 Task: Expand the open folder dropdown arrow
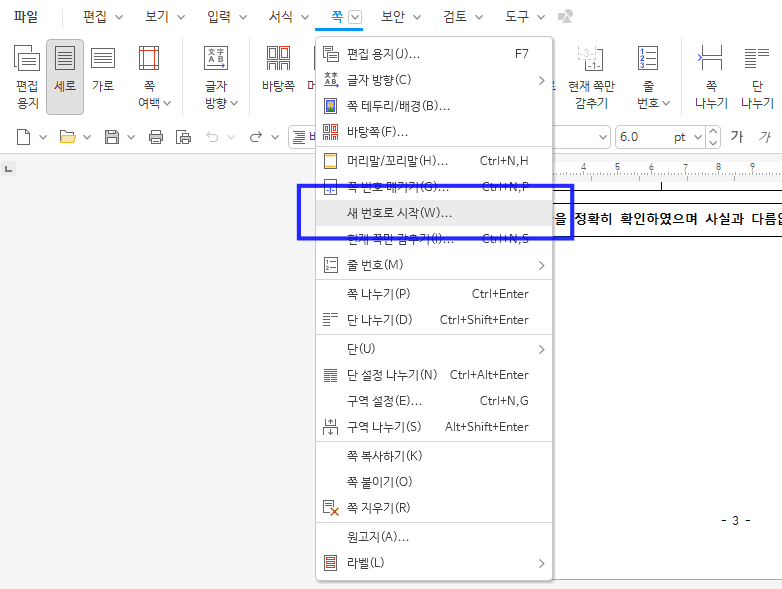[x=87, y=137]
